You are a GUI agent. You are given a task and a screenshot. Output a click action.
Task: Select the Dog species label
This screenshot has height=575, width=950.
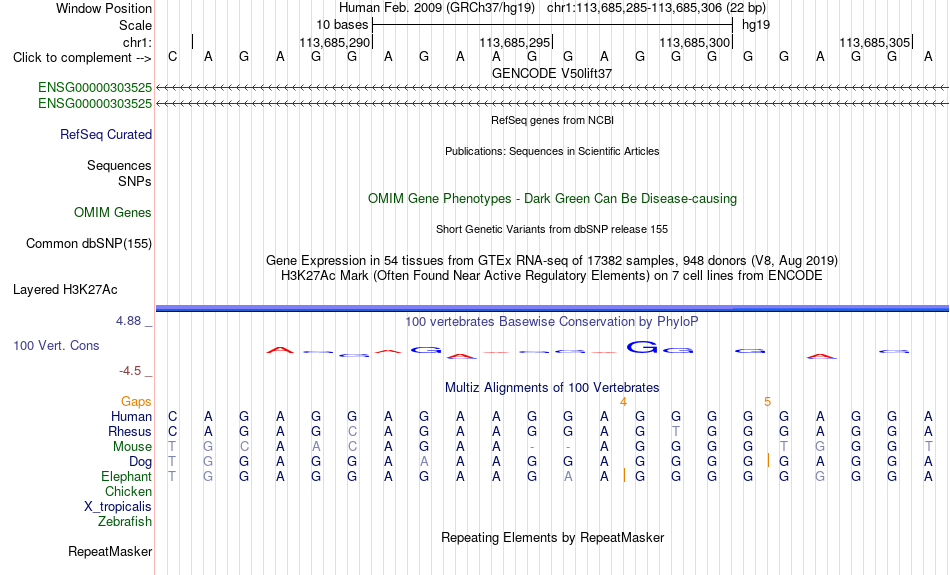coord(141,462)
